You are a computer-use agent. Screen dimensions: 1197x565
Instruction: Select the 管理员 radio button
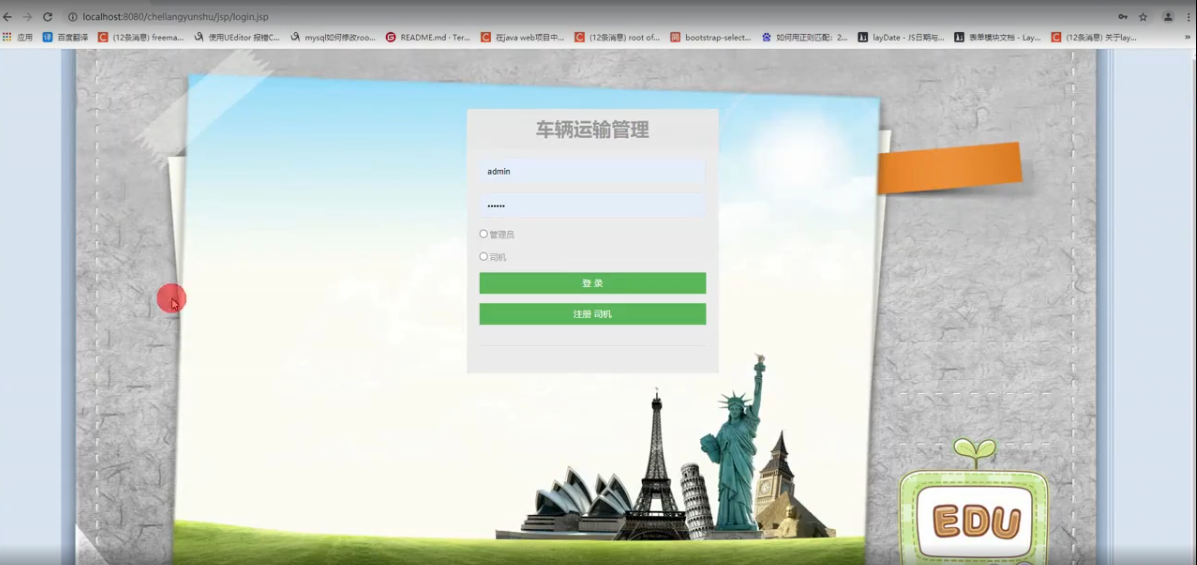pyautogui.click(x=483, y=234)
